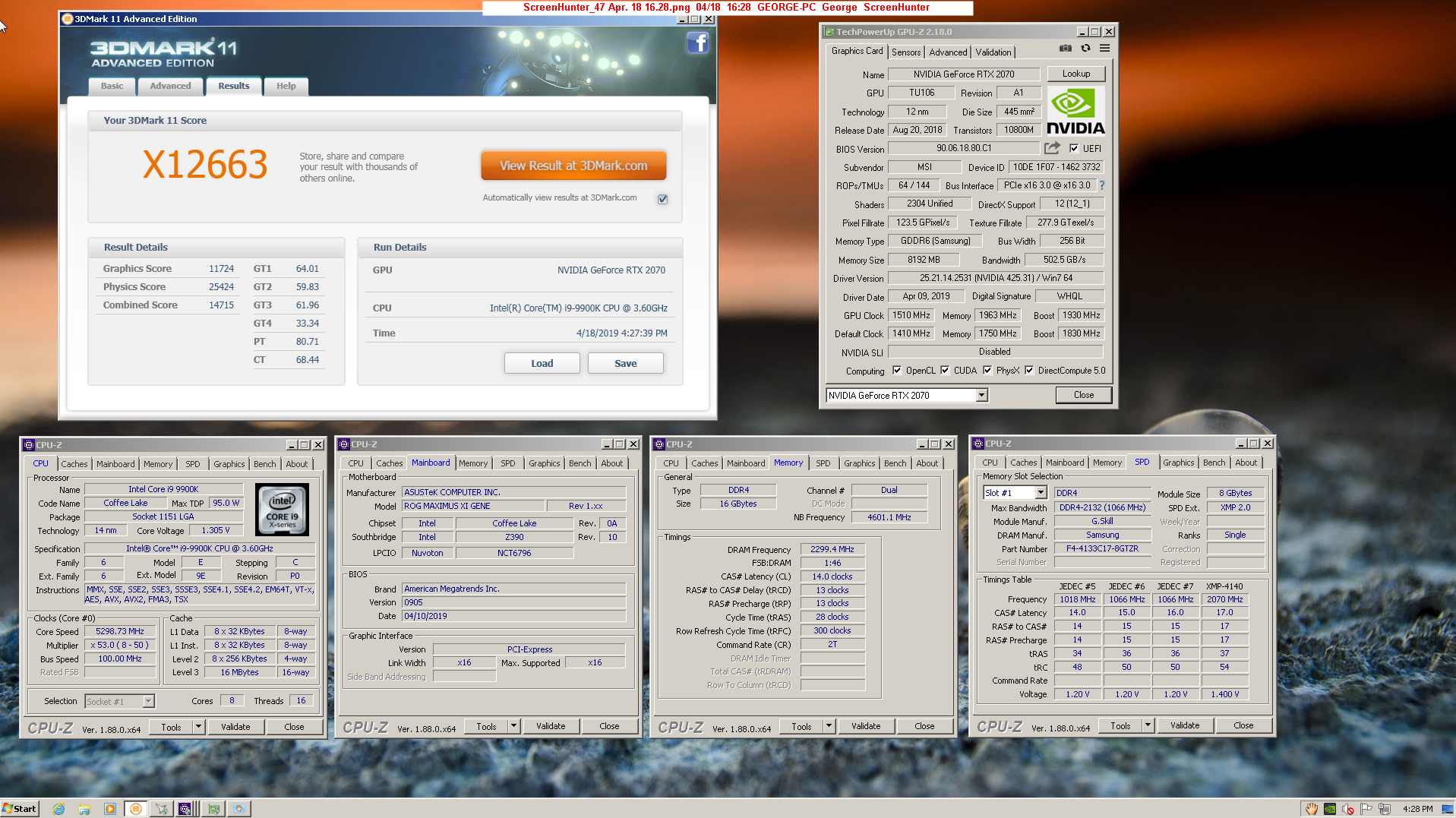Click the NVIDIA tray icon
This screenshot has width=1456, height=818.
[1330, 809]
